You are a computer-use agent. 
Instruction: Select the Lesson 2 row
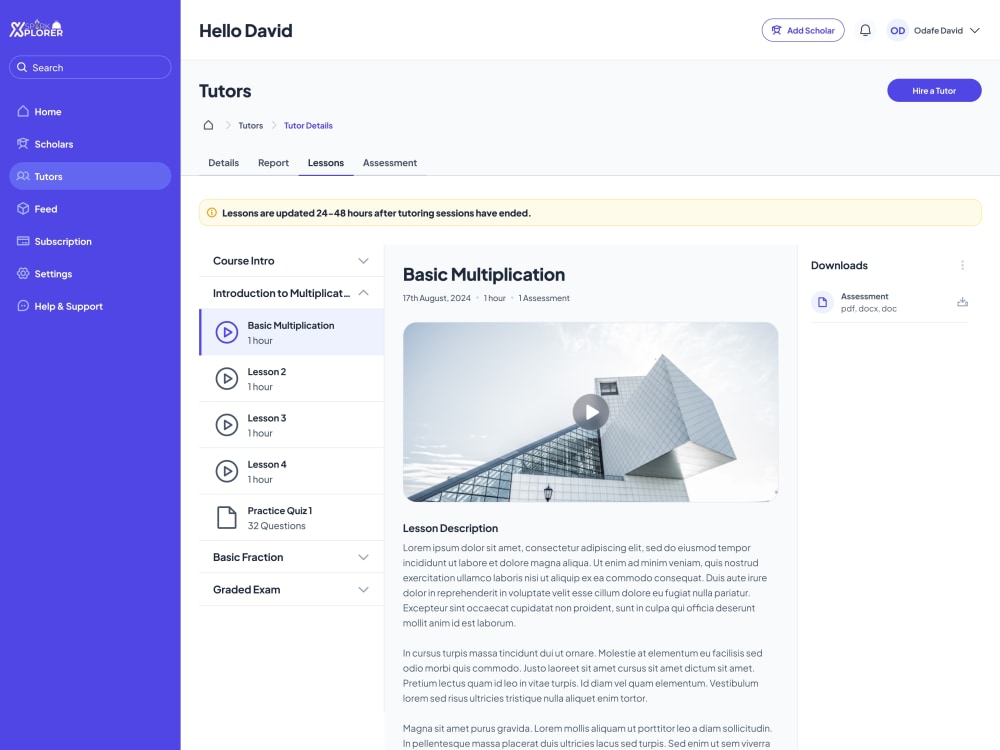pos(291,379)
